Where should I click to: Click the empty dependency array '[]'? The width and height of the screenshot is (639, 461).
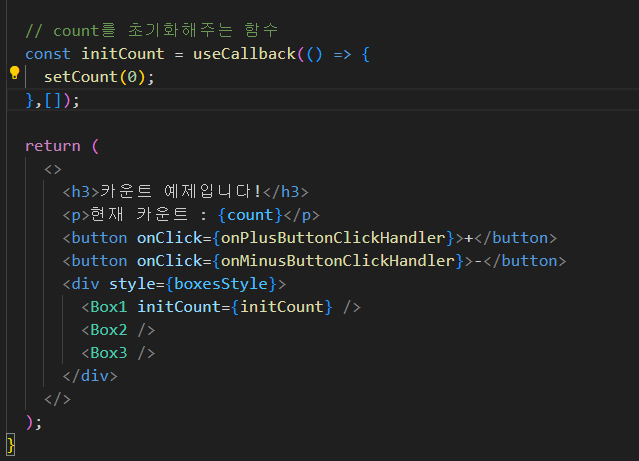pyautogui.click(x=53, y=100)
